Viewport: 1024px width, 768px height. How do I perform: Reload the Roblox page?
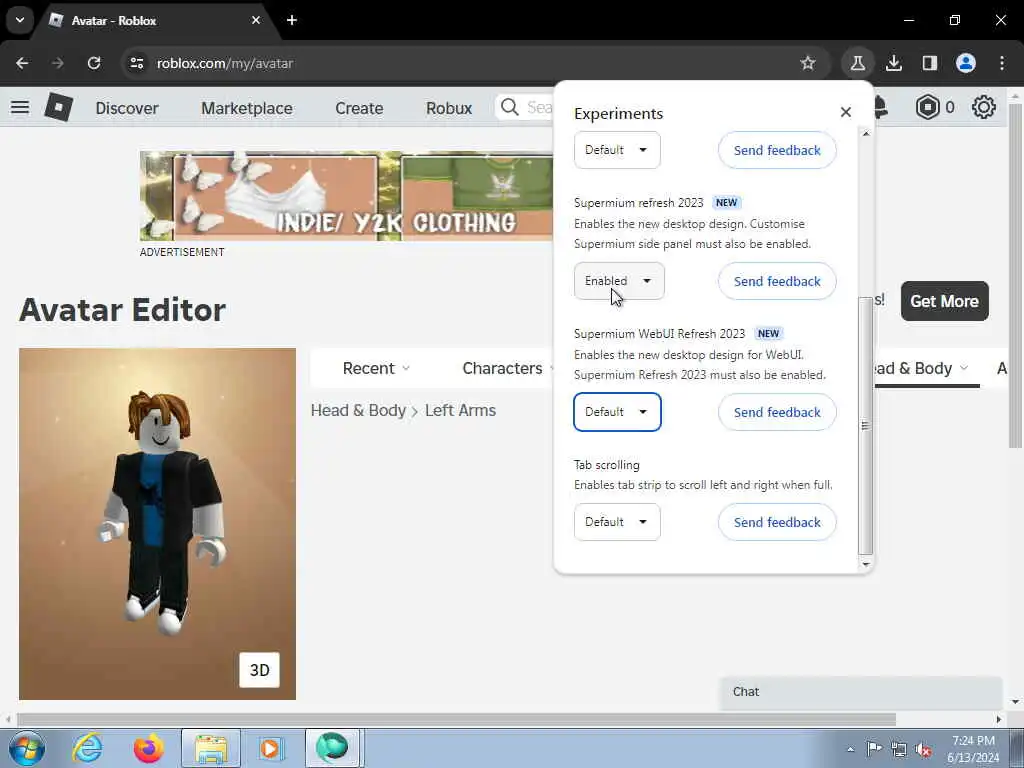(x=94, y=63)
